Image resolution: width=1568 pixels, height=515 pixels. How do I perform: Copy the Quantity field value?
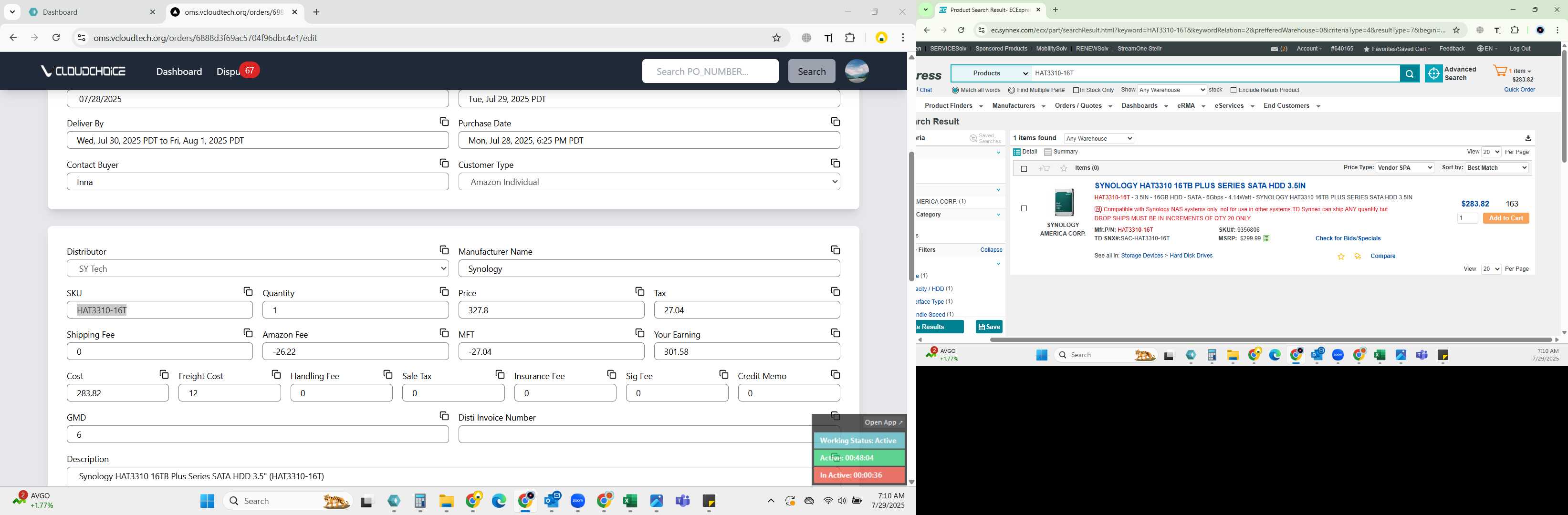pos(444,292)
